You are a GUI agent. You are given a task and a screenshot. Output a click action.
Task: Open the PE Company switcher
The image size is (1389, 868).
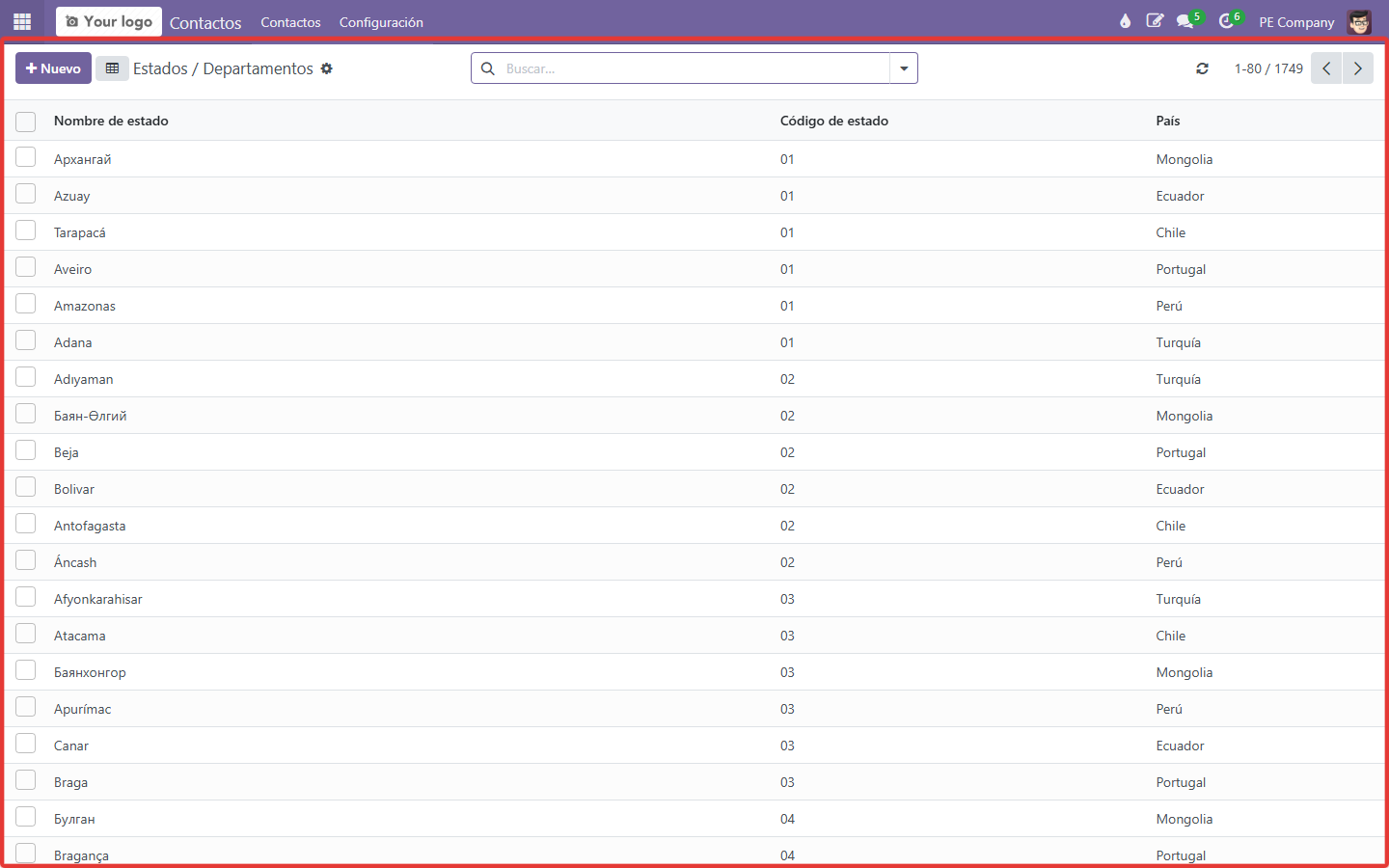pyautogui.click(x=1296, y=22)
